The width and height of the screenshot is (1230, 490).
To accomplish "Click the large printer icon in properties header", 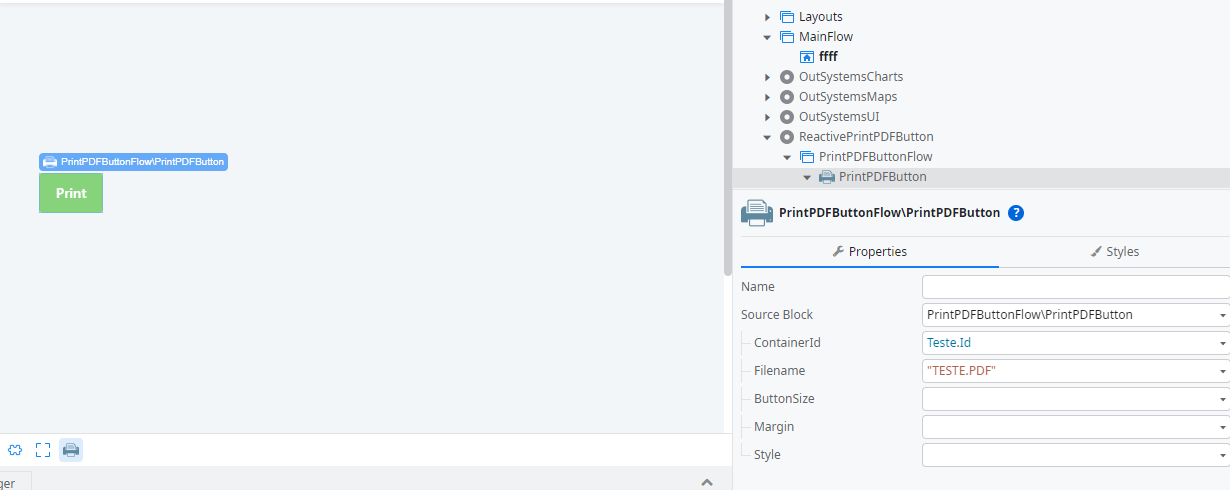I will tap(756, 212).
